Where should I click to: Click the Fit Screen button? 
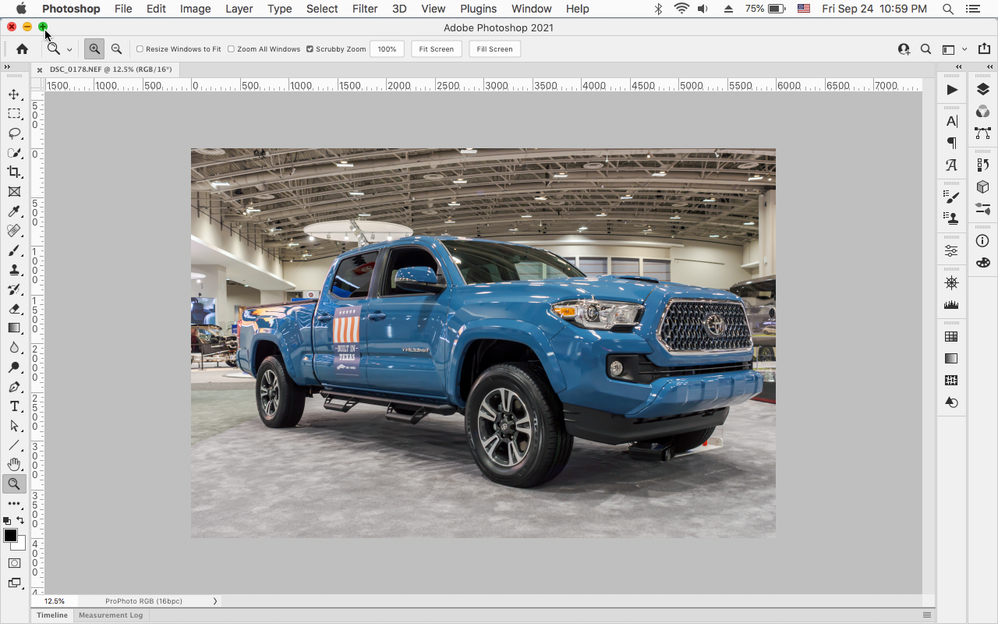tap(436, 49)
